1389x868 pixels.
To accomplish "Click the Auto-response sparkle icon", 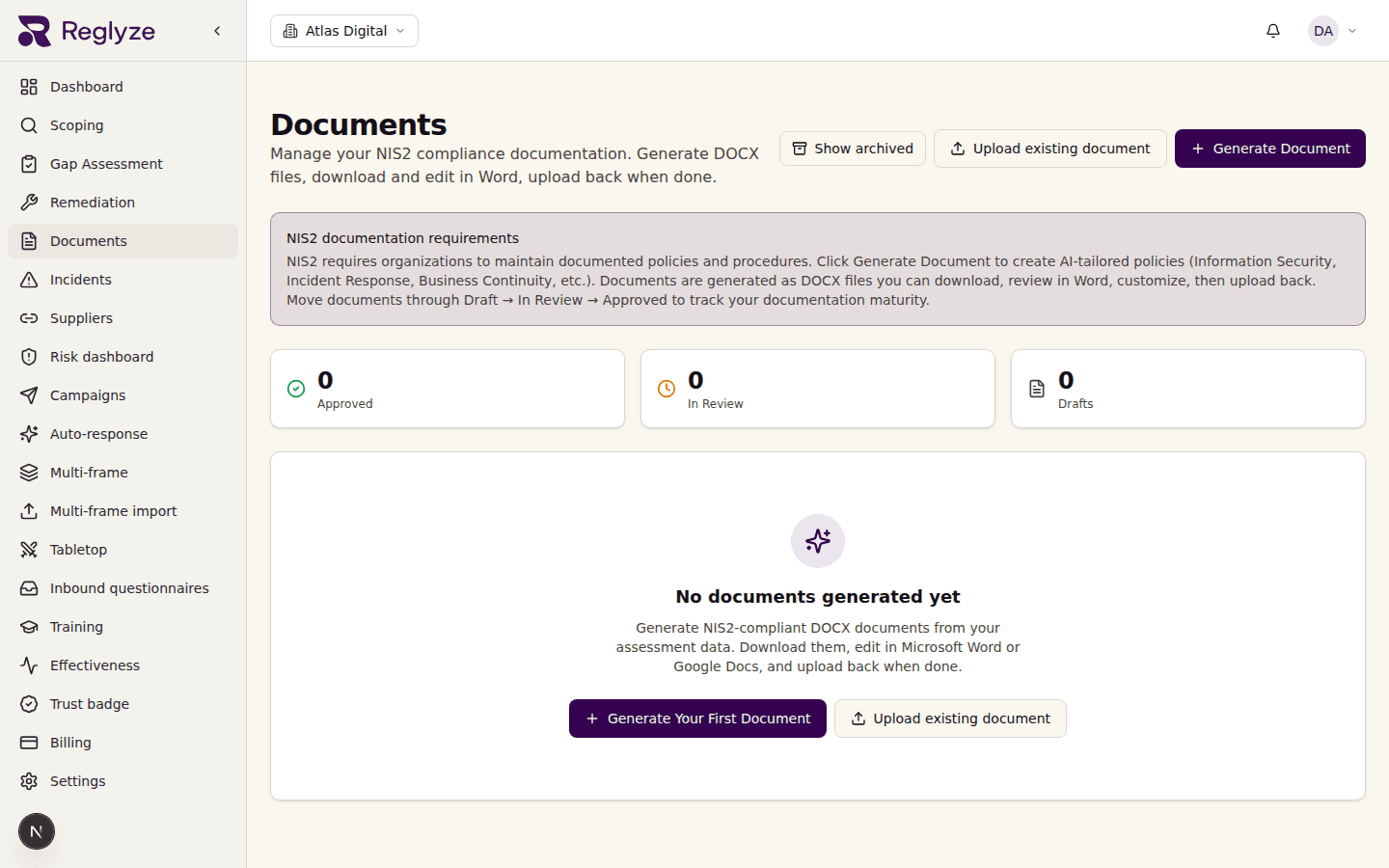I will pyautogui.click(x=29, y=434).
